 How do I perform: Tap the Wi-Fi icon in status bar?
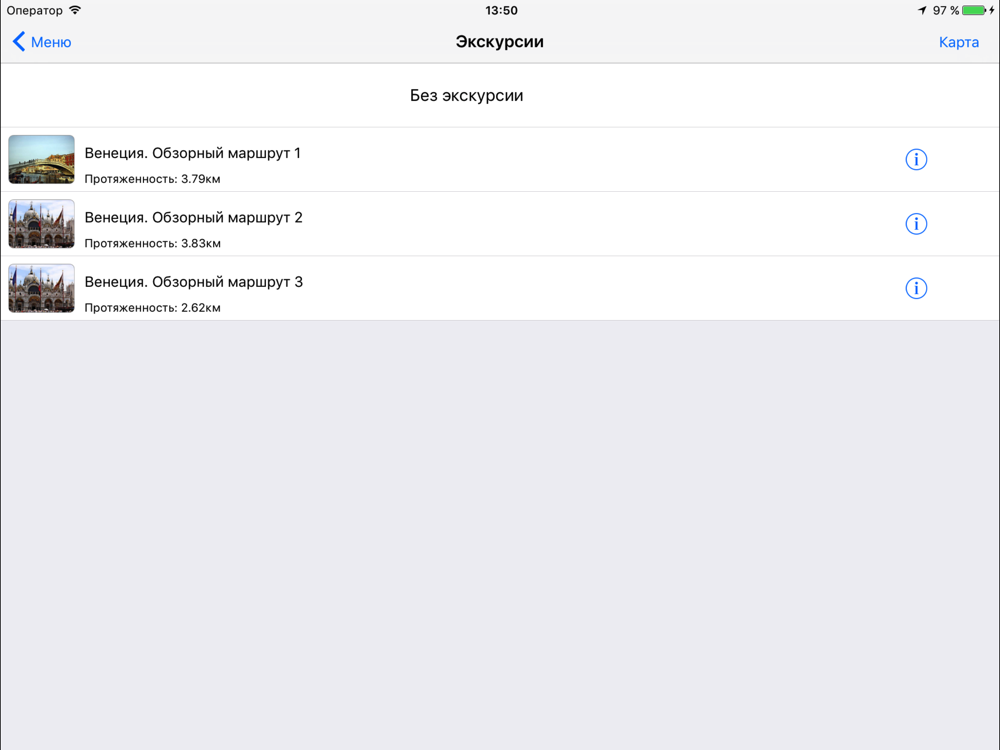75,10
